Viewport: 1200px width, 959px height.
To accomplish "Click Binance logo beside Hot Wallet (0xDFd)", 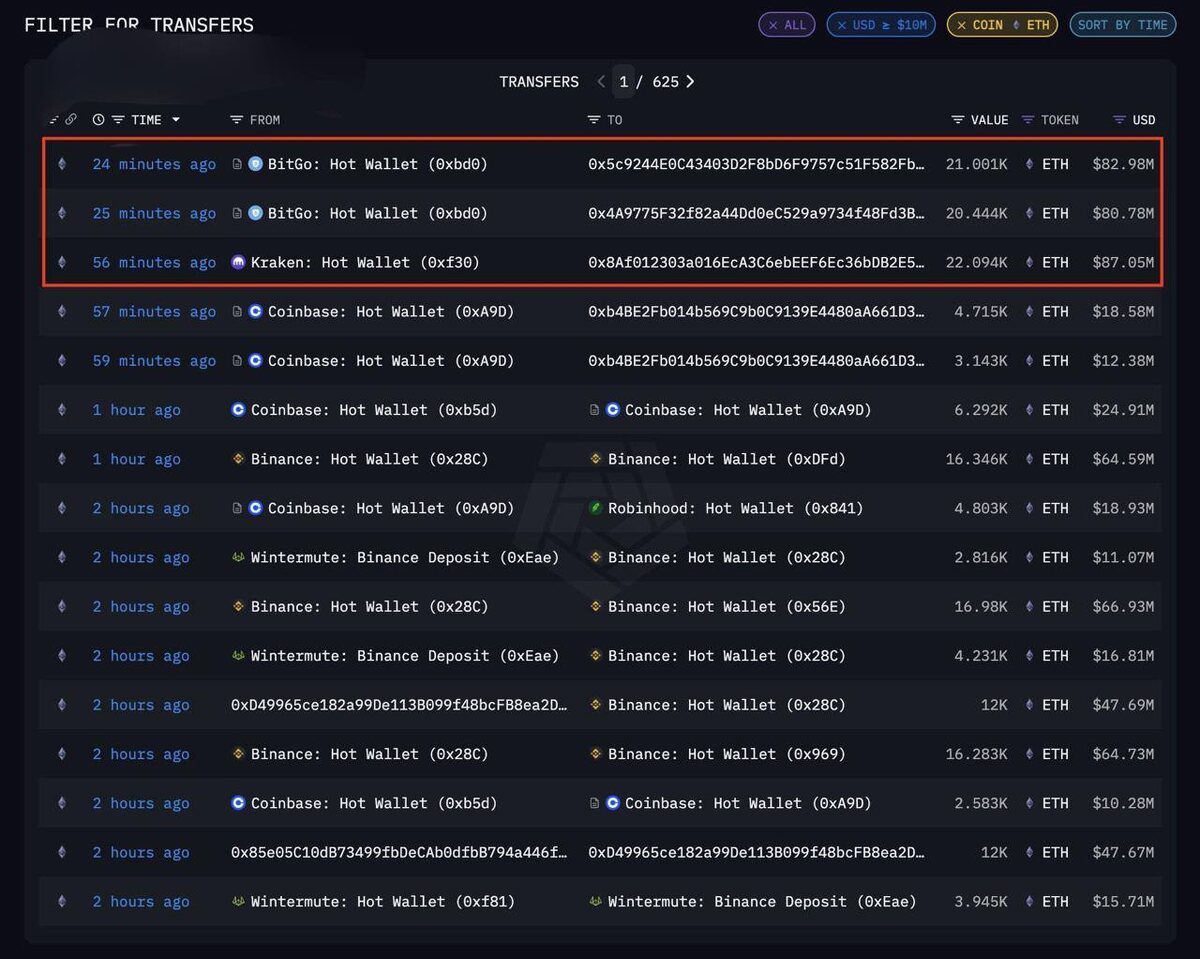I will point(596,459).
